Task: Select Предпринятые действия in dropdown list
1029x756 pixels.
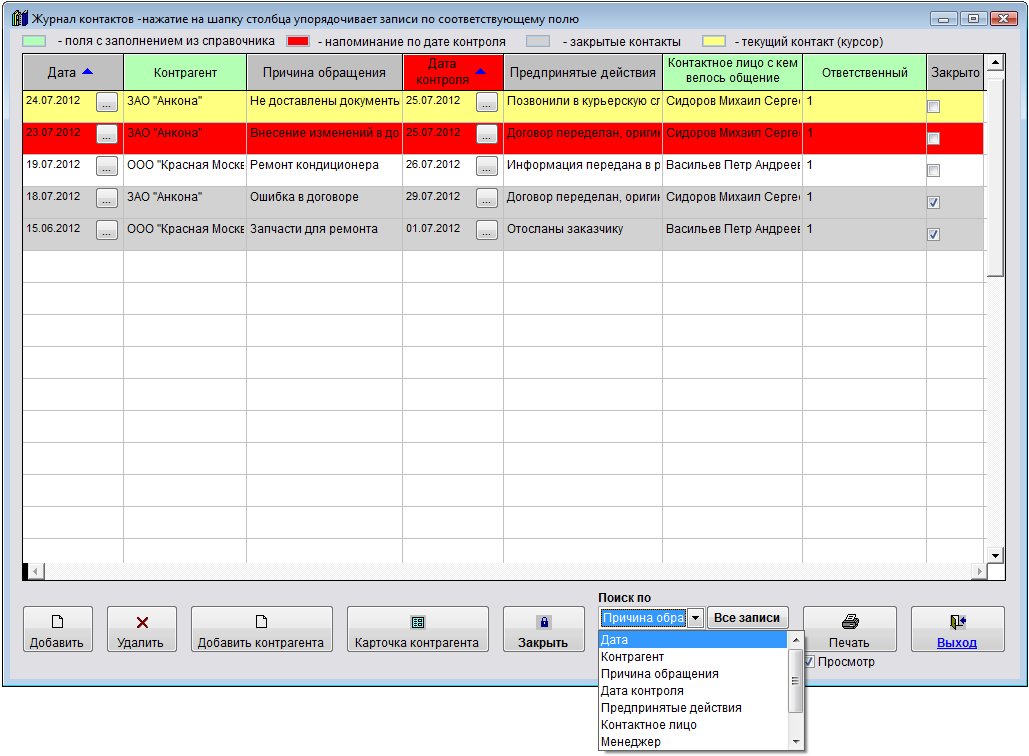Action: (692, 708)
